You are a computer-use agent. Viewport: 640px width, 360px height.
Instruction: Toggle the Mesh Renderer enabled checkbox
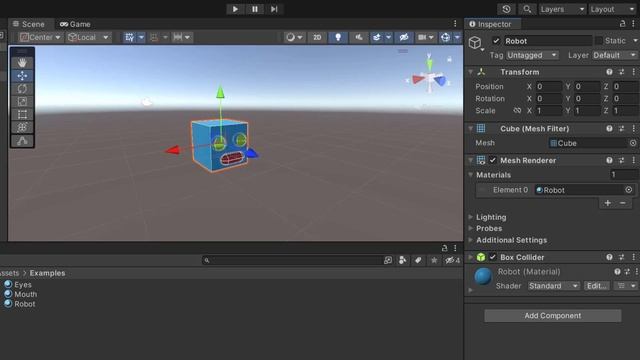pyautogui.click(x=492, y=160)
